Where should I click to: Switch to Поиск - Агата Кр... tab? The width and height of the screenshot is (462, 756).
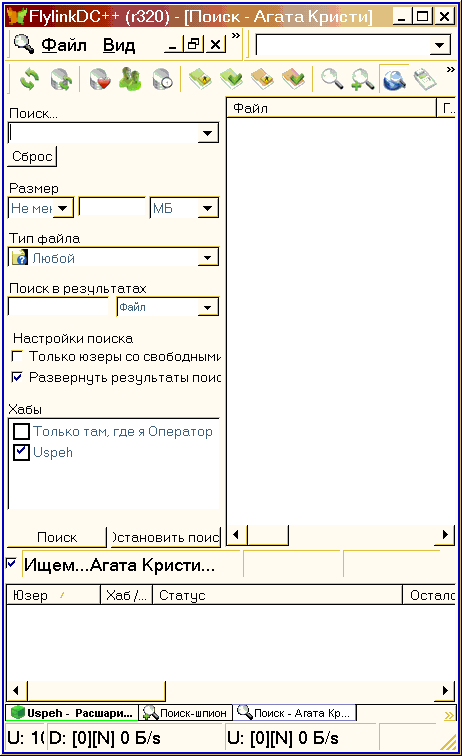pos(295,713)
